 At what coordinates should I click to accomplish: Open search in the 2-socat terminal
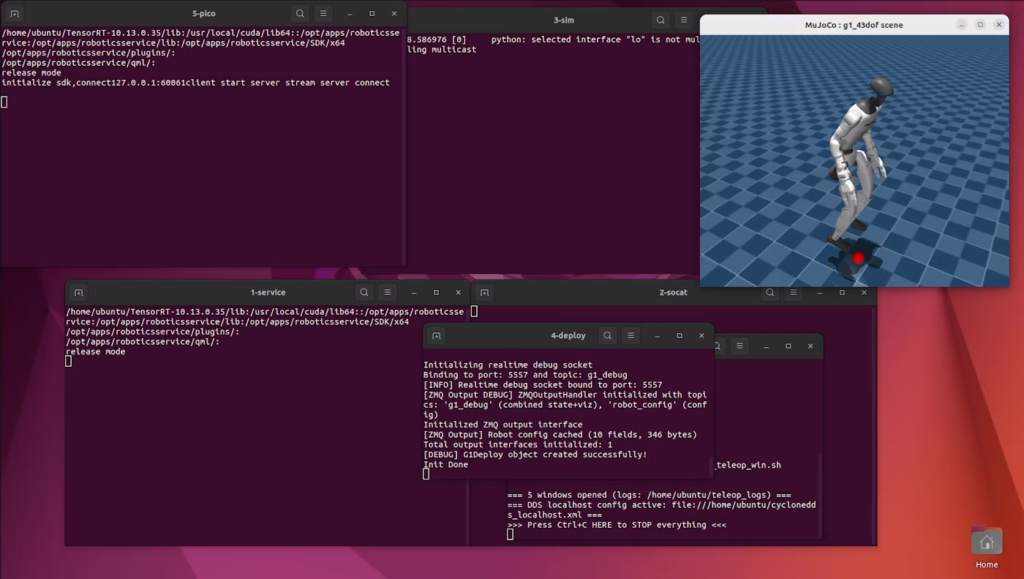click(x=770, y=292)
